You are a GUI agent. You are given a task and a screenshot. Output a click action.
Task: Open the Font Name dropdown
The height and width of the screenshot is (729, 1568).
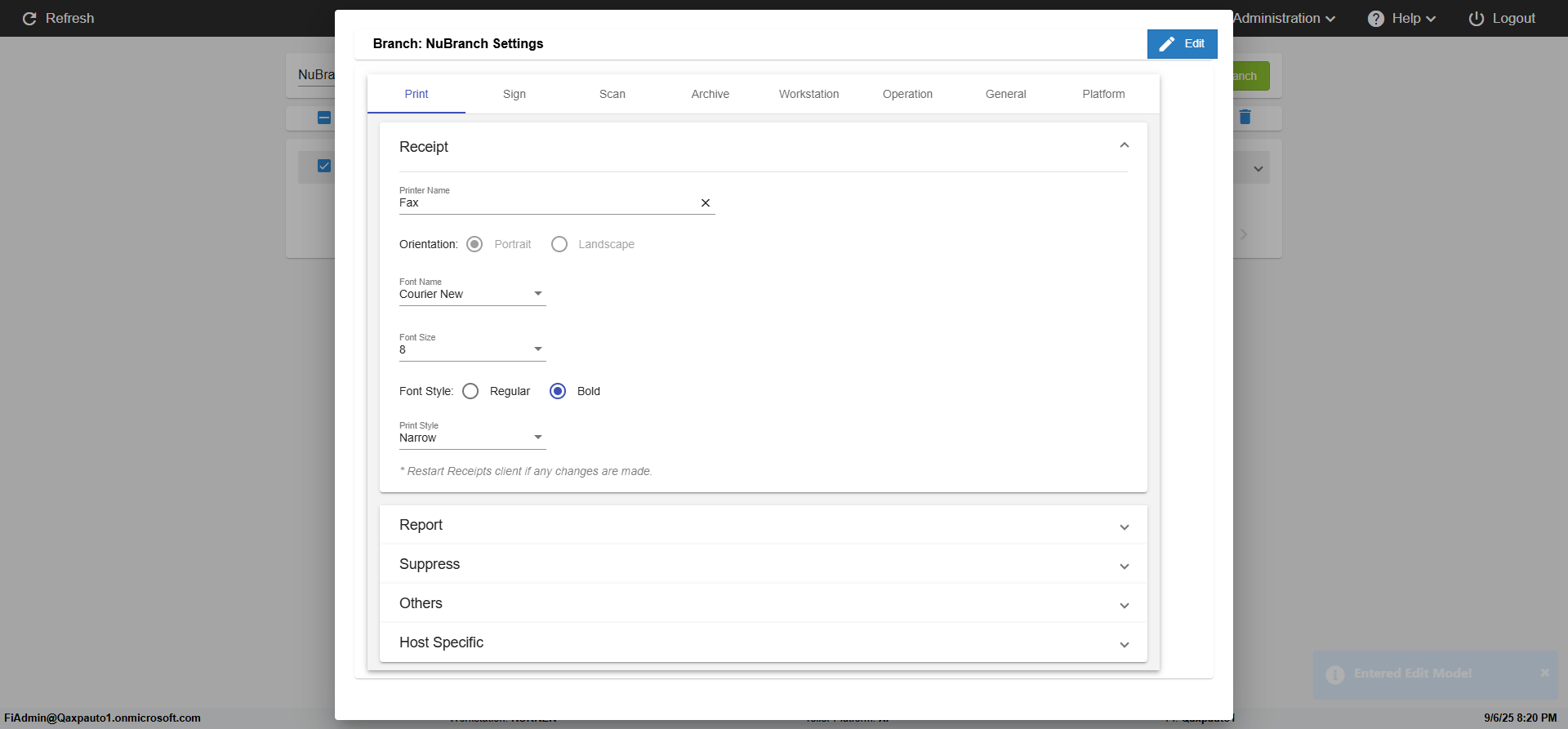[x=472, y=294]
